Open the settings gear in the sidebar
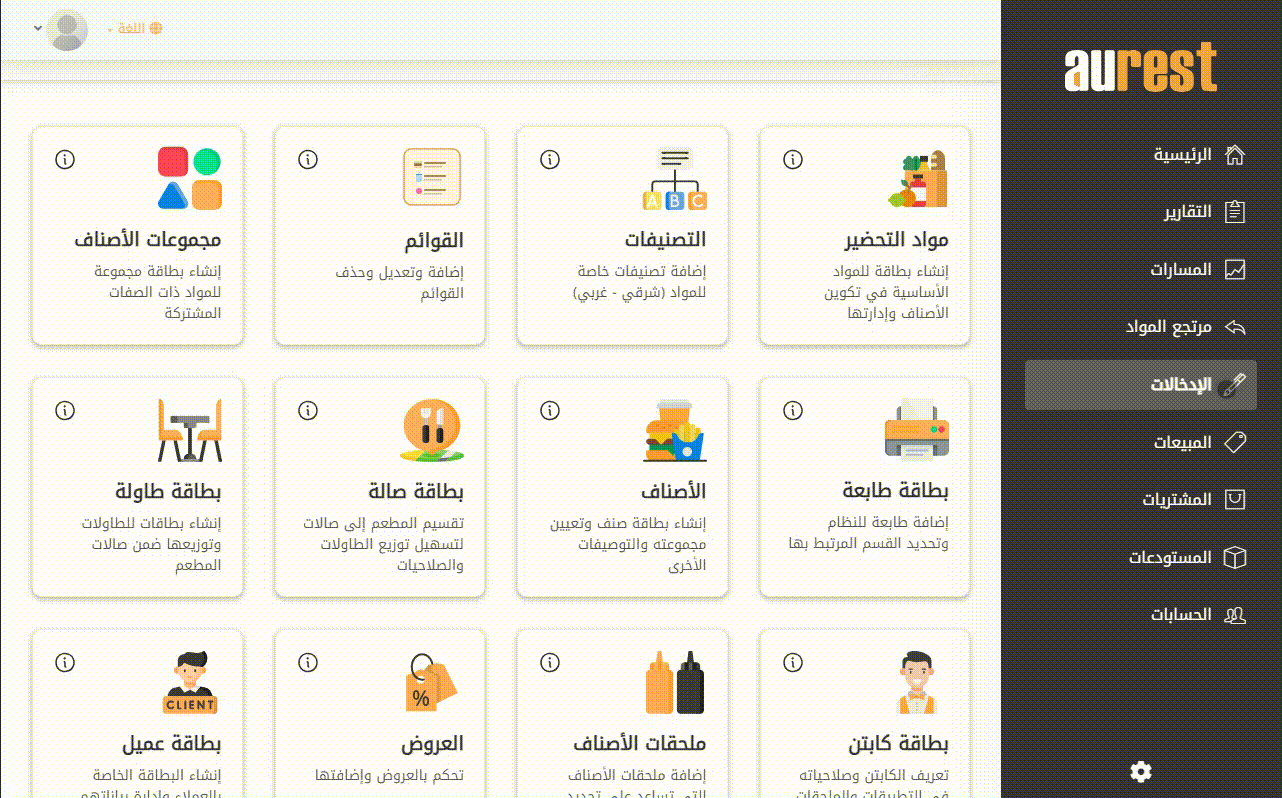The height and width of the screenshot is (798, 1282). point(1141,771)
